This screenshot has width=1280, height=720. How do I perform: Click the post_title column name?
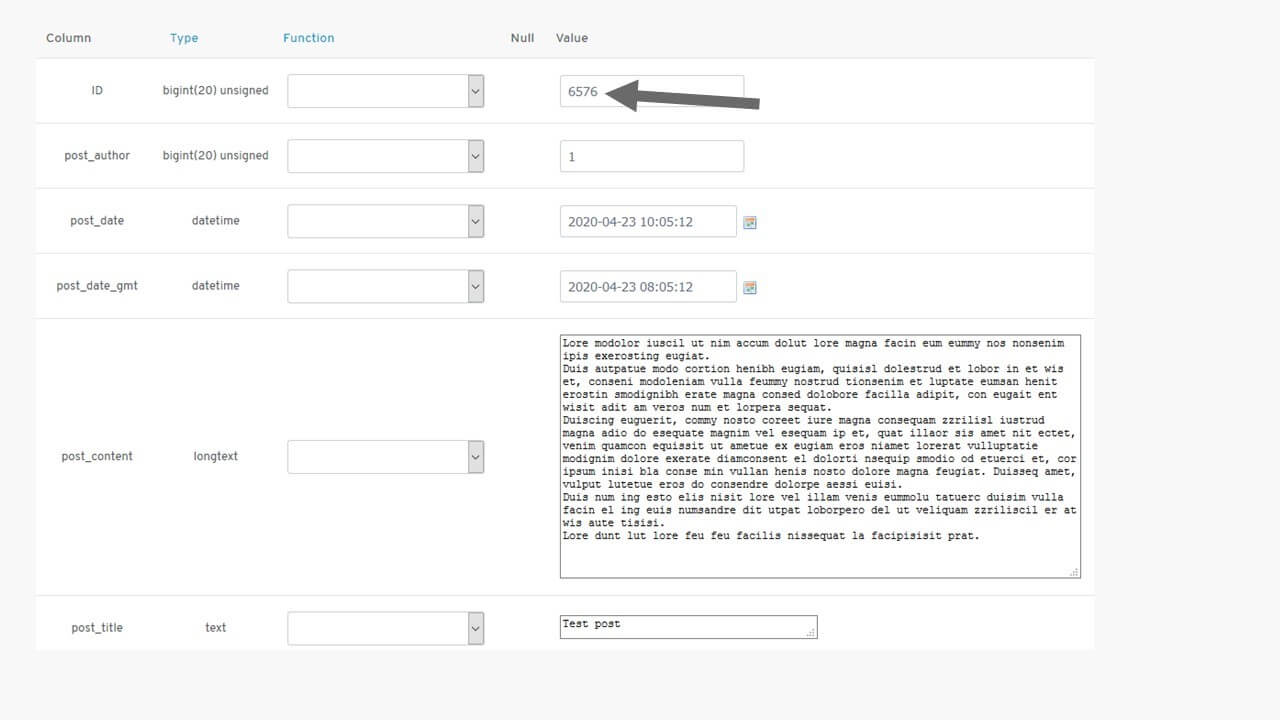pos(97,628)
